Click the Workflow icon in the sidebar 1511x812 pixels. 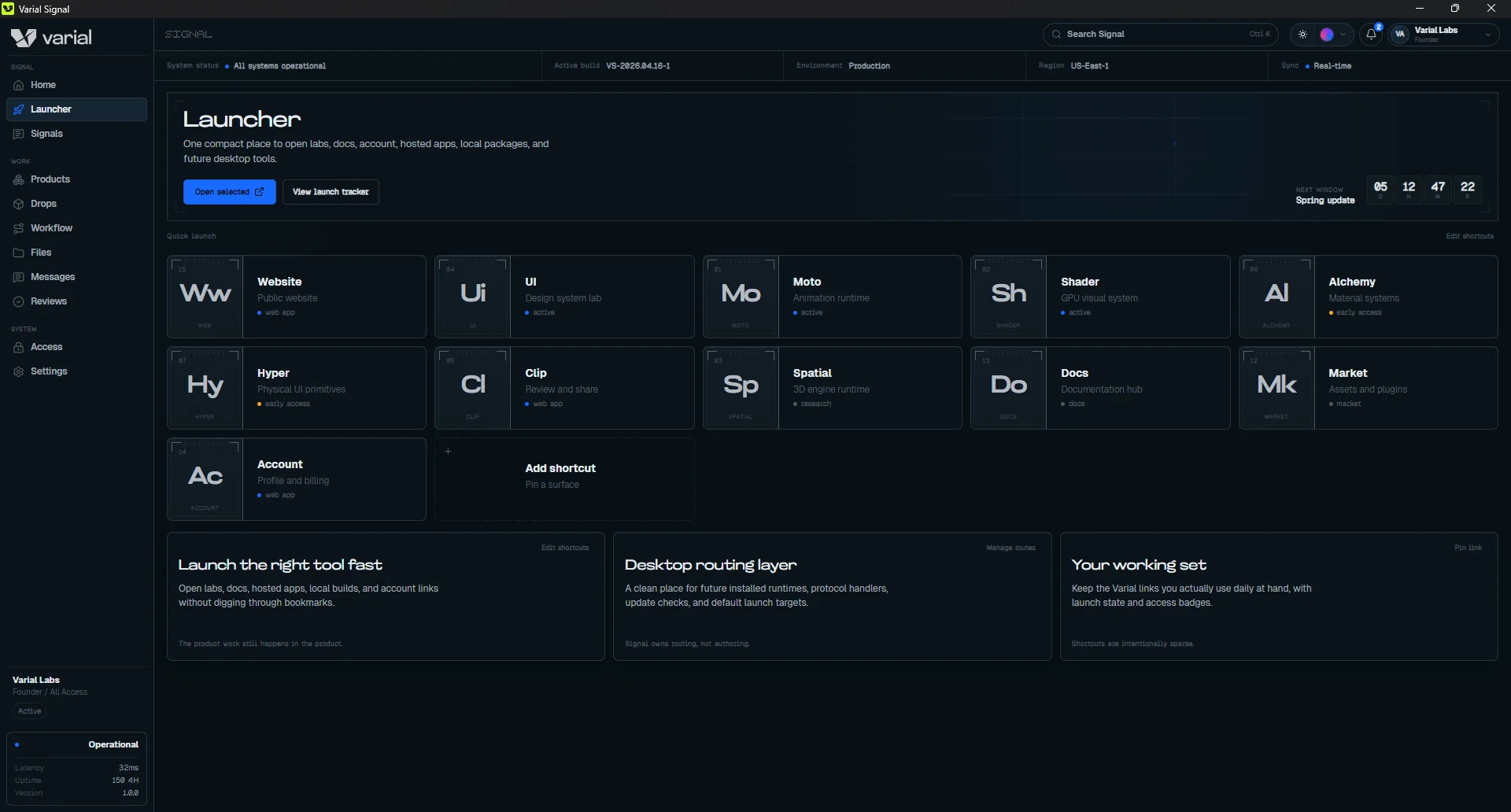tap(19, 228)
